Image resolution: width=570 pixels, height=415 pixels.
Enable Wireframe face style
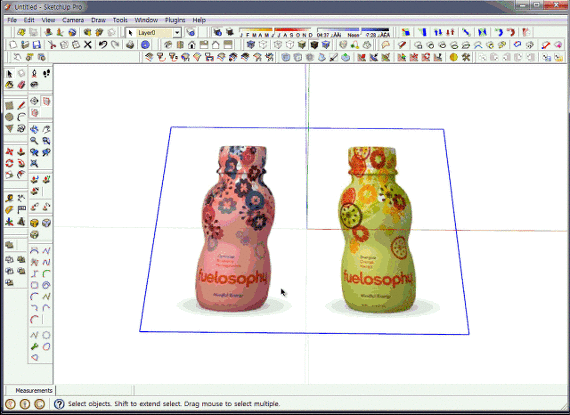pyautogui.click(x=278, y=45)
